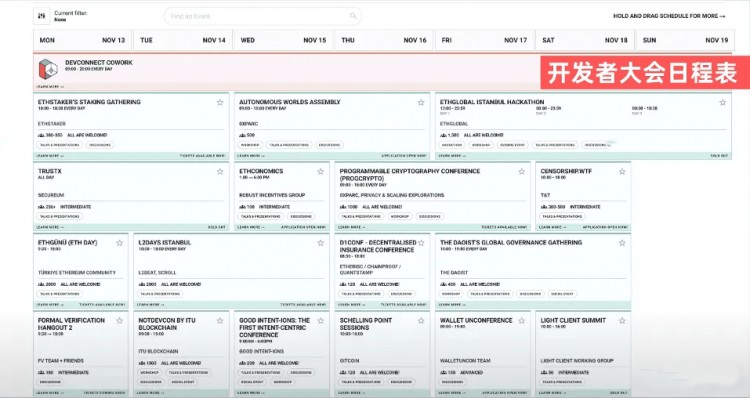Open Application Open link on Autonomous Worlds
The width and height of the screenshot is (750, 398).
point(404,156)
